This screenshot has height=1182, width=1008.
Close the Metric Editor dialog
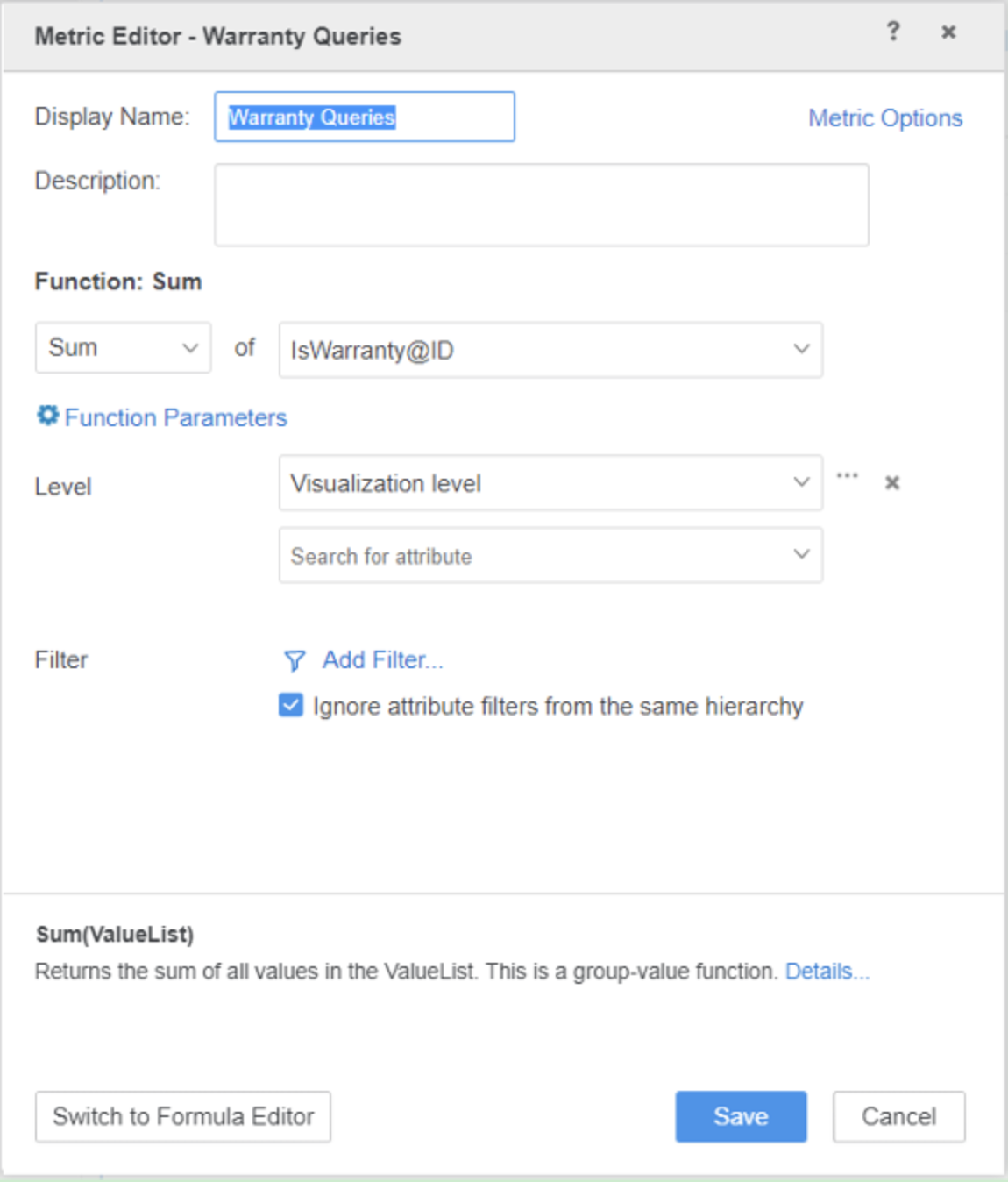tap(948, 32)
